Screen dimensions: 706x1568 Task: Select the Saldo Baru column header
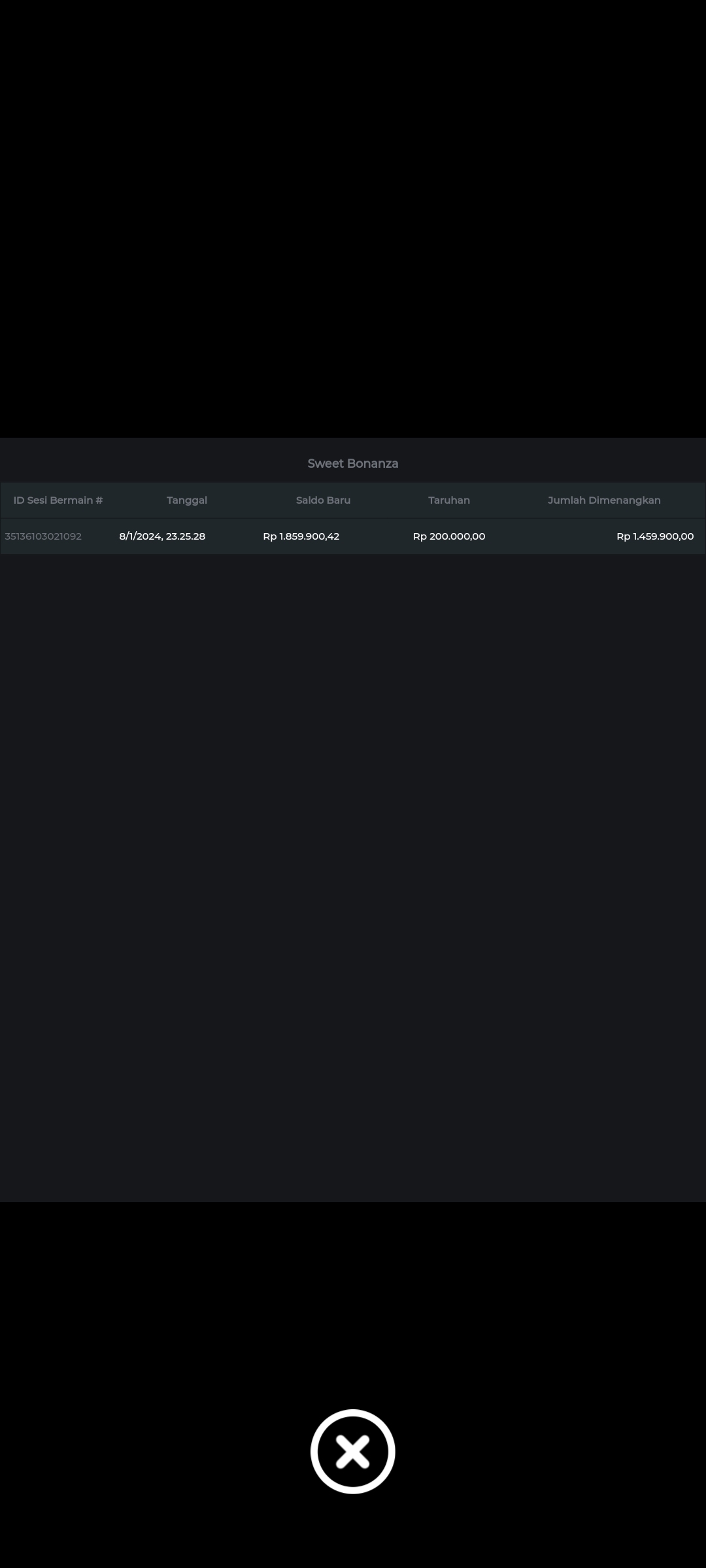click(323, 500)
